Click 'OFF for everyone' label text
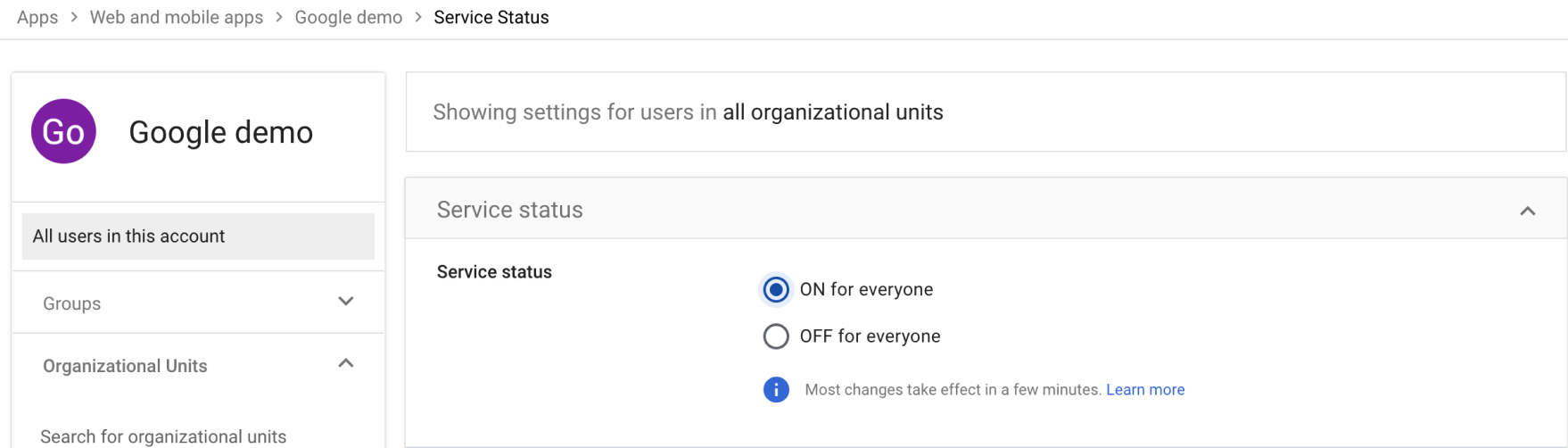Image resolution: width=1568 pixels, height=448 pixels. click(x=870, y=336)
